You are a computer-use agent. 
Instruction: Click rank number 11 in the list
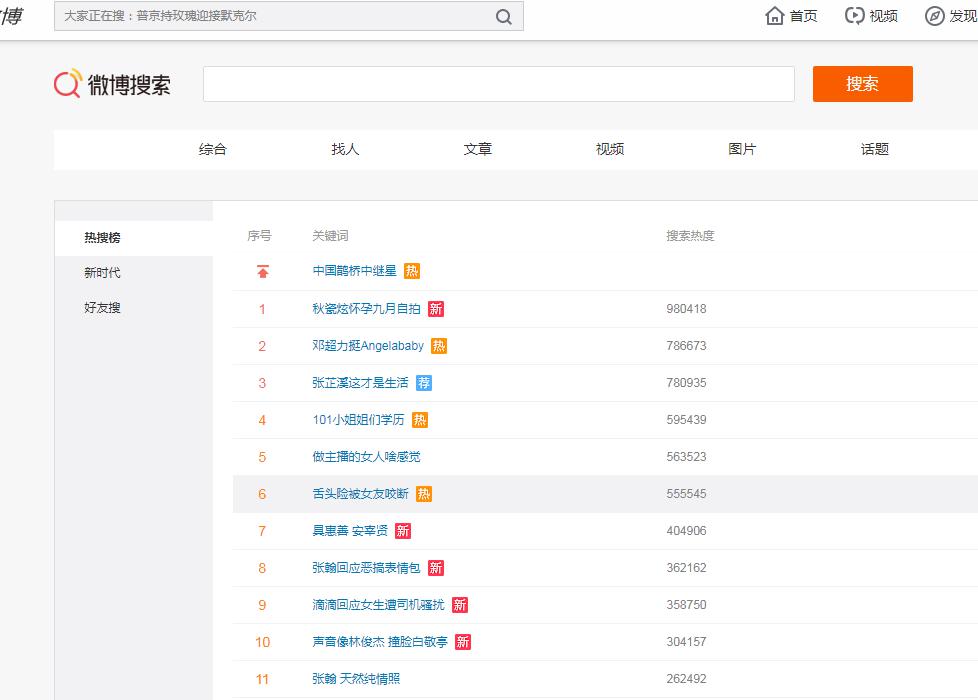pos(262,679)
